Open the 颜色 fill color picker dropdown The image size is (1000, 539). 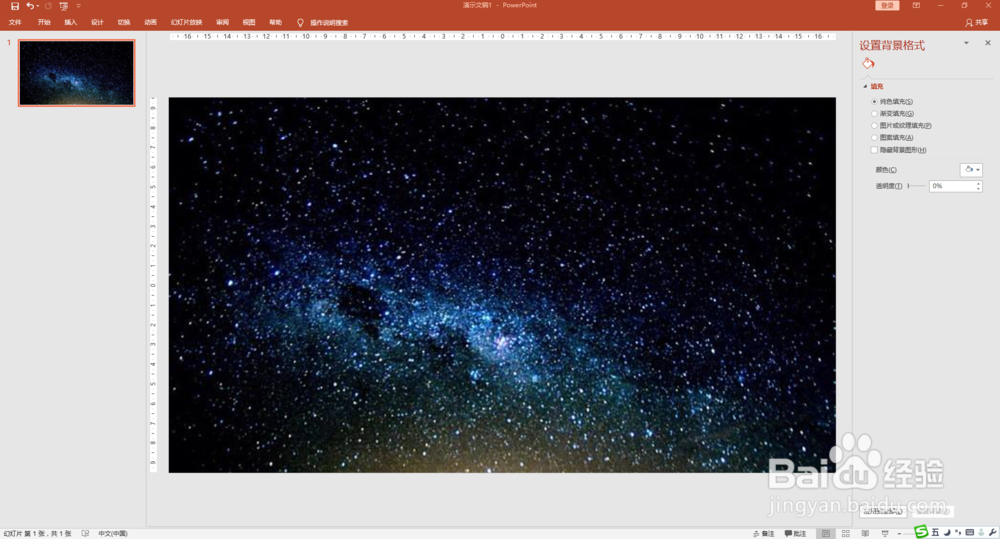pyautogui.click(x=971, y=170)
